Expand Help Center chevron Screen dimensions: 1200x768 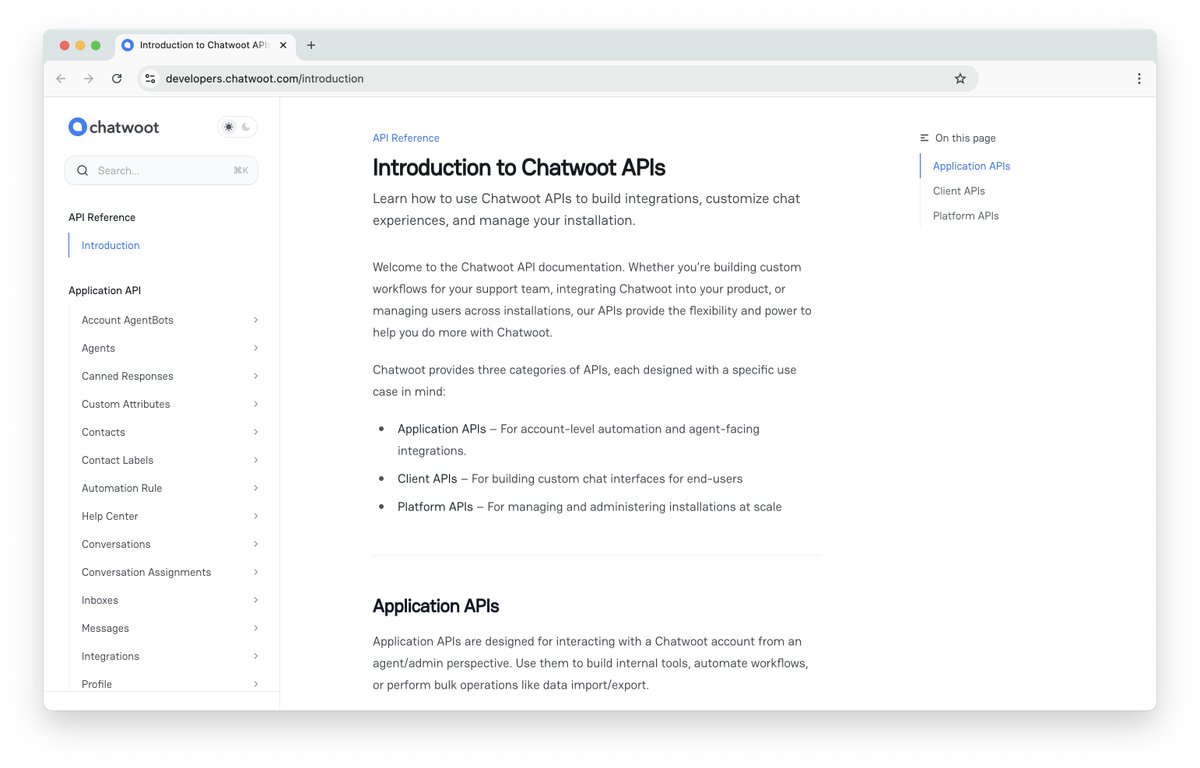click(x=256, y=516)
